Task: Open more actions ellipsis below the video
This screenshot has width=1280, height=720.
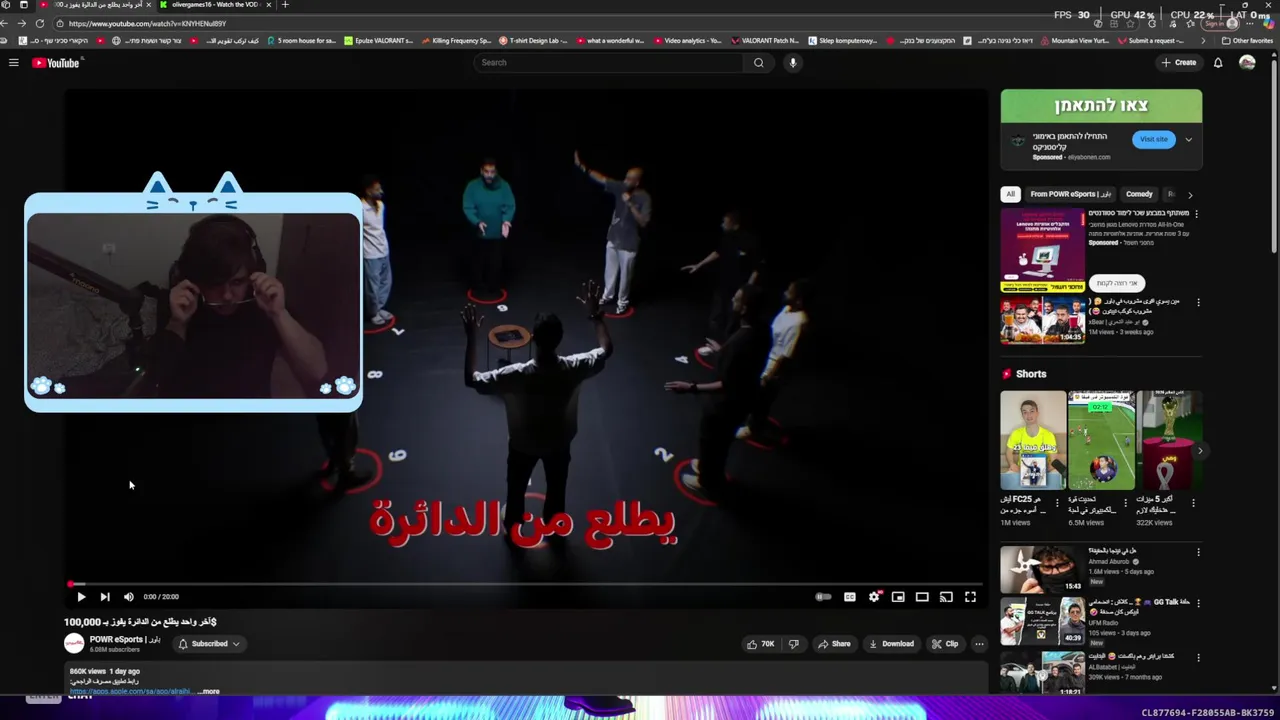Action: pyautogui.click(x=979, y=644)
